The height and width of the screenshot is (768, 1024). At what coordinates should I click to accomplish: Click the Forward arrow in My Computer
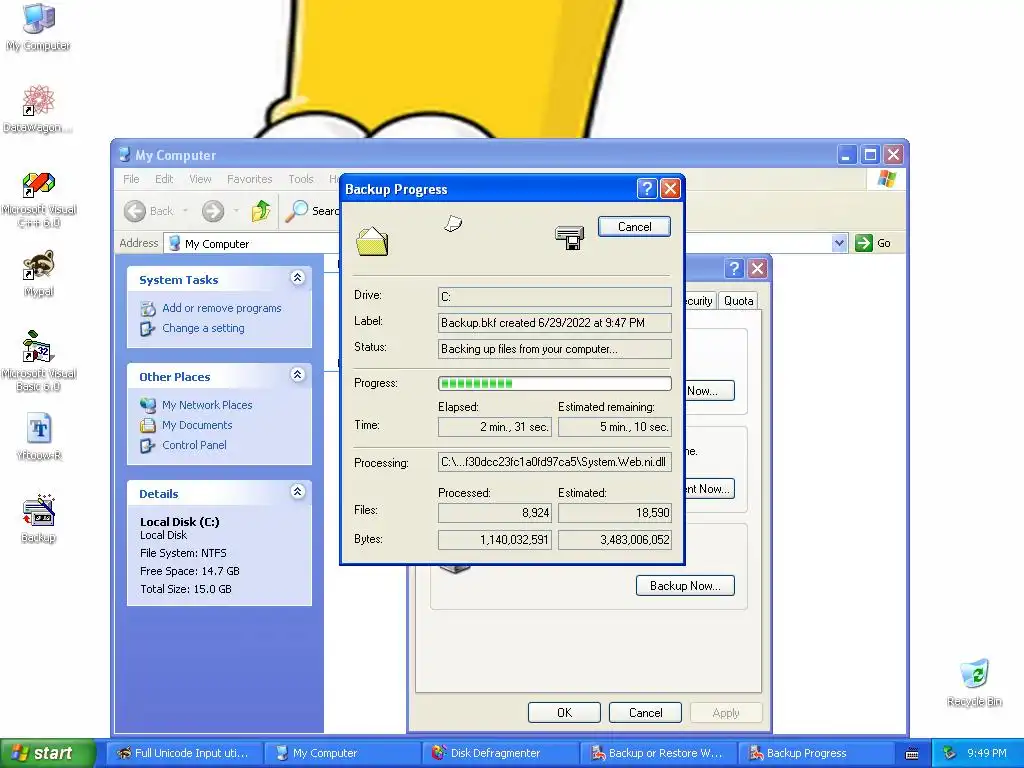[213, 211]
